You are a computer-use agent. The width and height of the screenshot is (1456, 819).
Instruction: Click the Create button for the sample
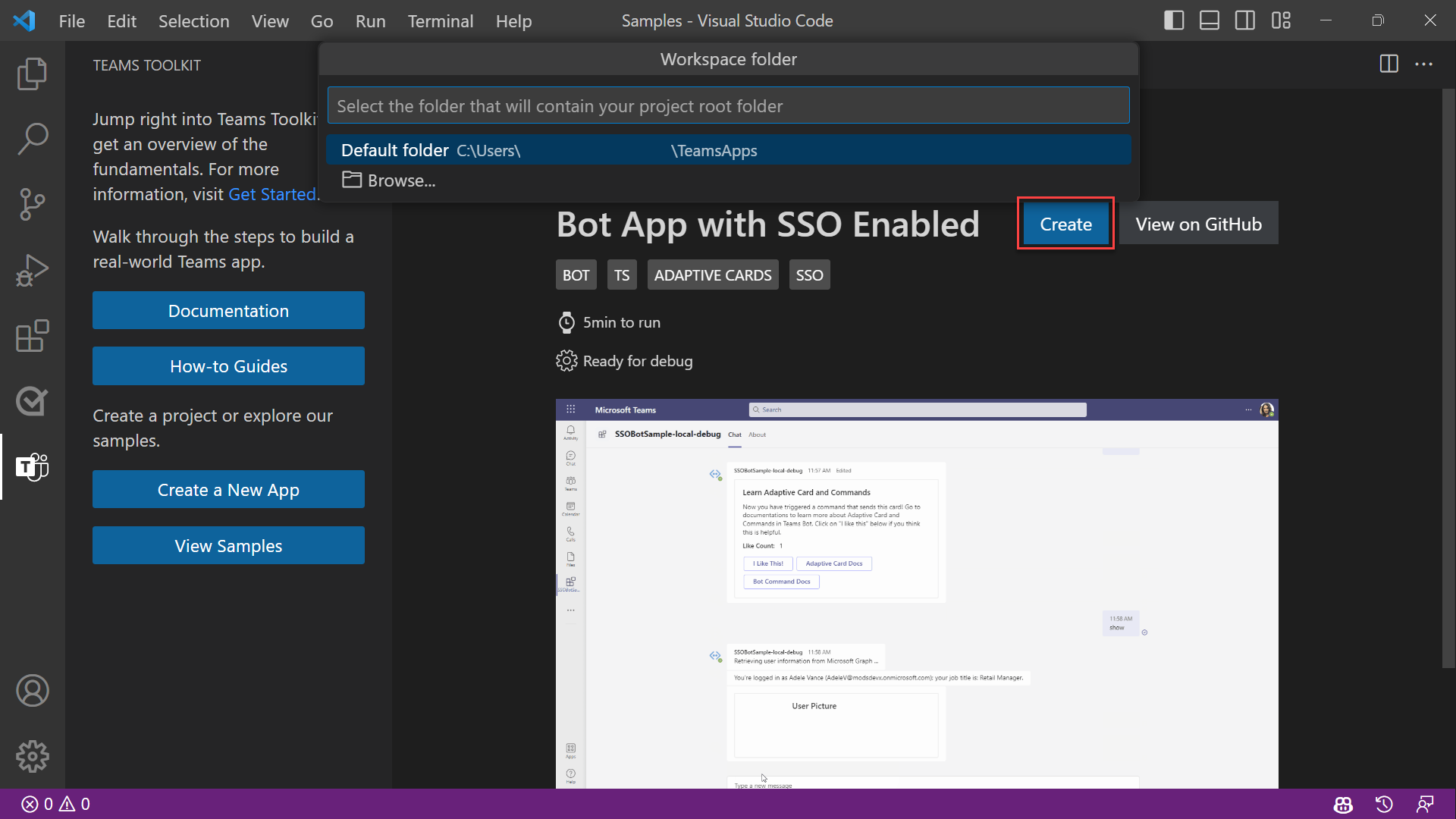[x=1065, y=224]
